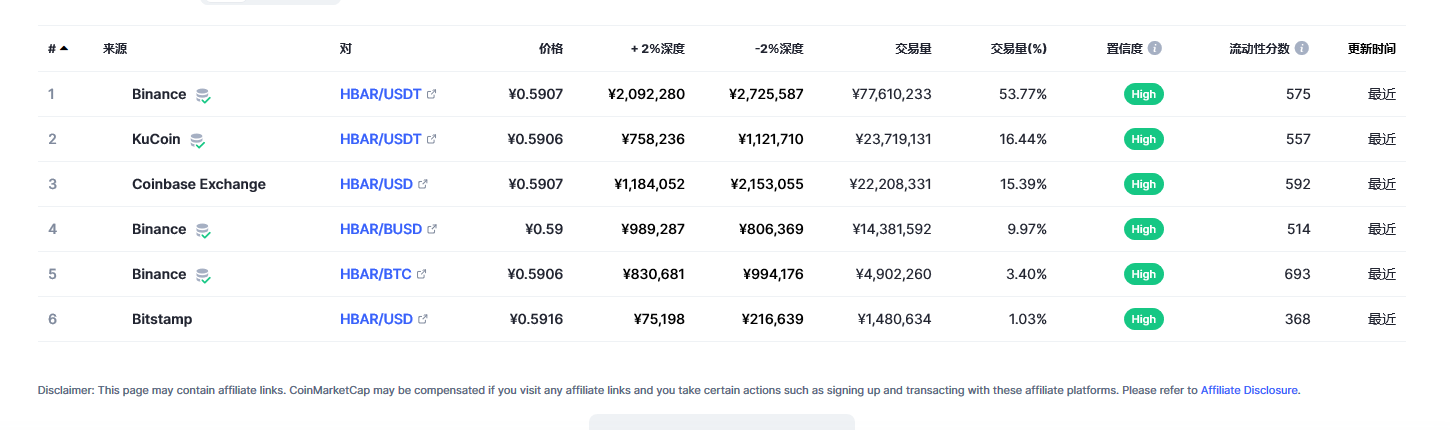
Task: Click the verified reserve icon beside KuCoin
Action: [x=197, y=140]
